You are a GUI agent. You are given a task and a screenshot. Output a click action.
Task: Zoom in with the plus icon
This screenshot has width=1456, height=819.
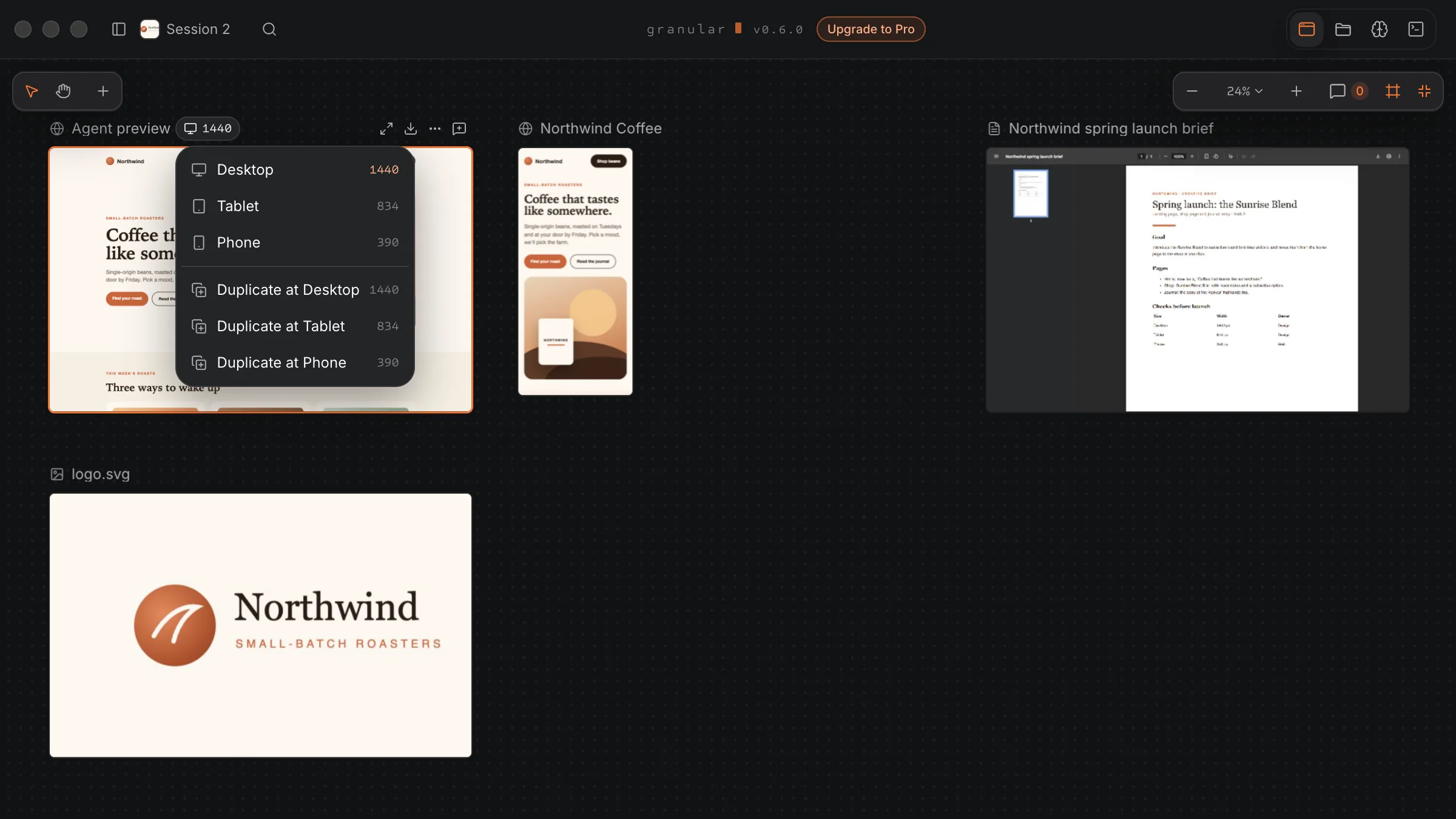[1296, 91]
